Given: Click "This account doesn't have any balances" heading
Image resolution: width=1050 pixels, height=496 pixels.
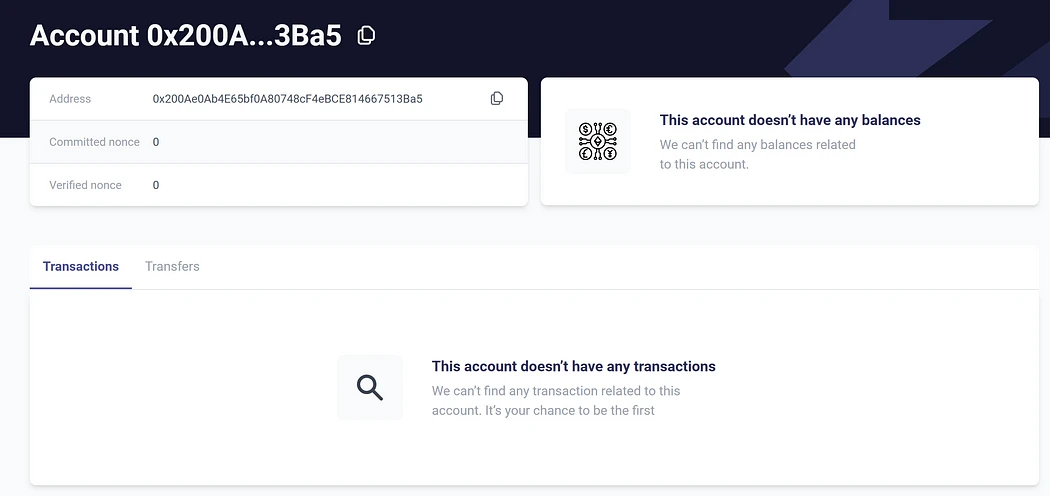Looking at the screenshot, I should [790, 120].
